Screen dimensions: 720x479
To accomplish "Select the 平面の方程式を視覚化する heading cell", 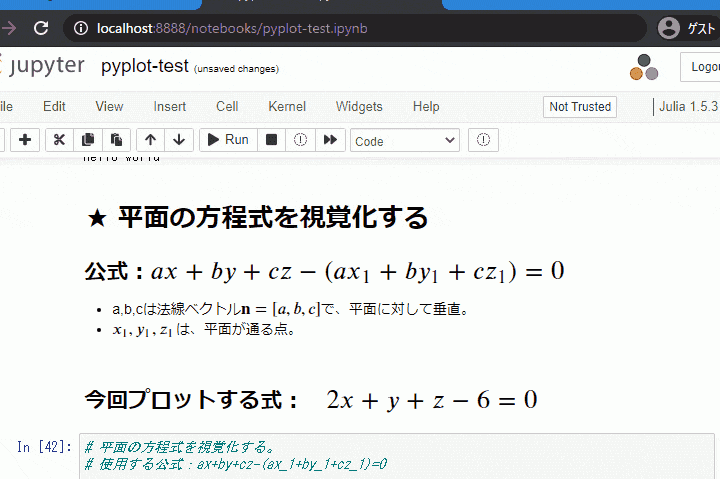I will pos(257,217).
